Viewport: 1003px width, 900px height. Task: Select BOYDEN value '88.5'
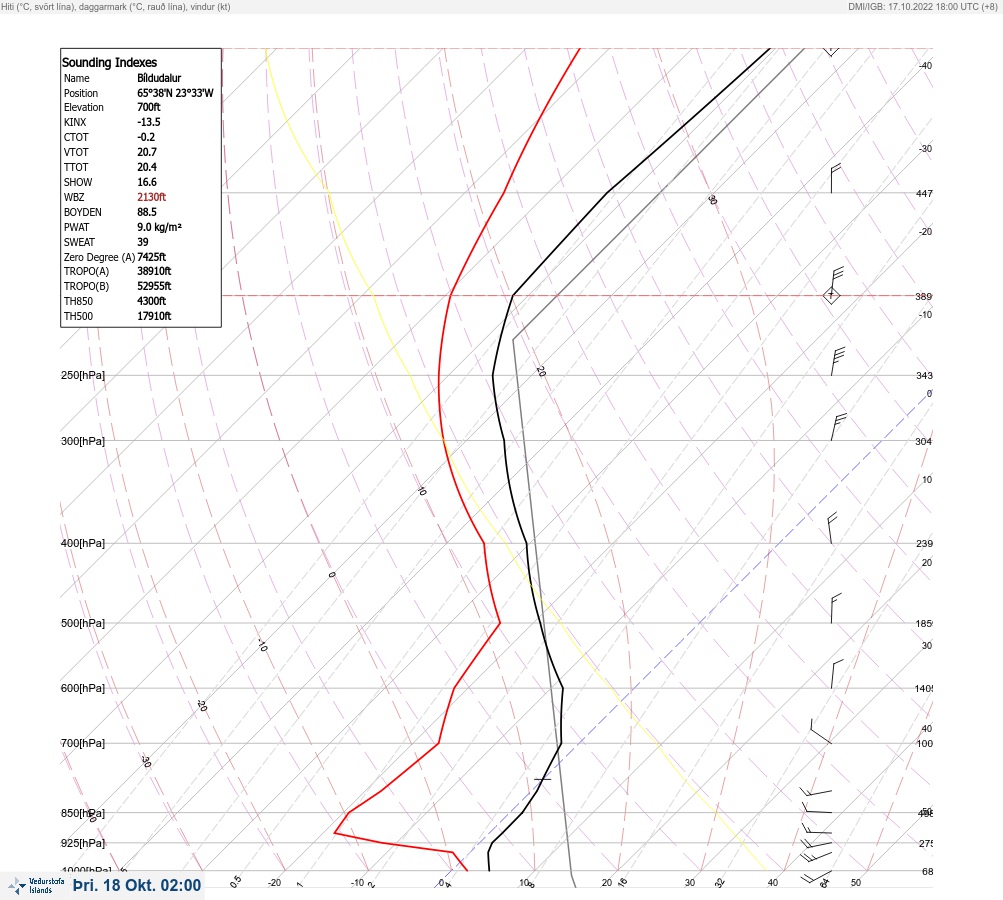click(x=147, y=212)
